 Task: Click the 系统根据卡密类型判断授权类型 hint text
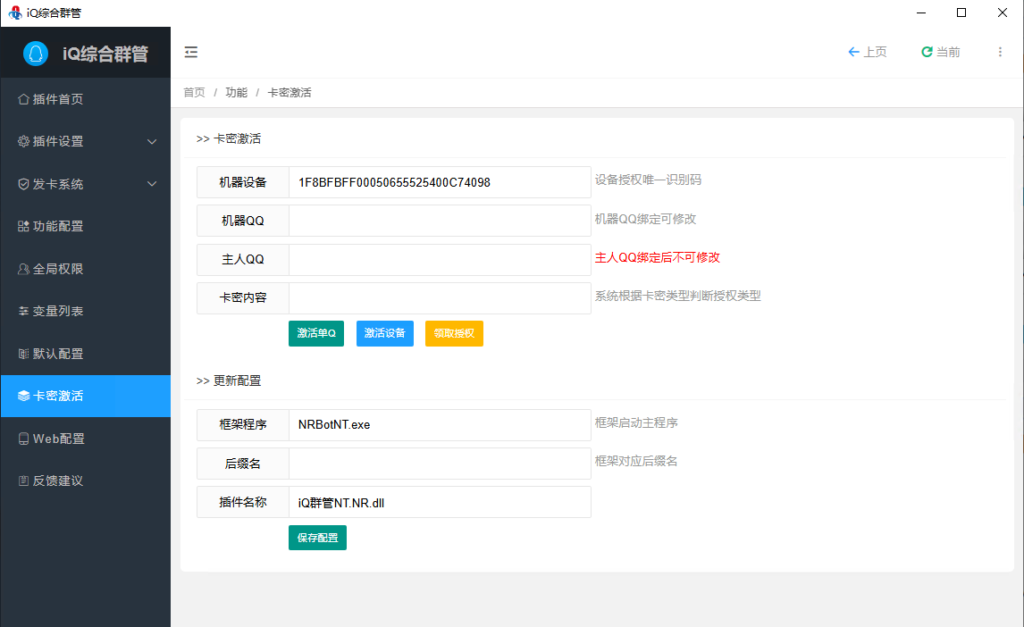(x=678, y=296)
